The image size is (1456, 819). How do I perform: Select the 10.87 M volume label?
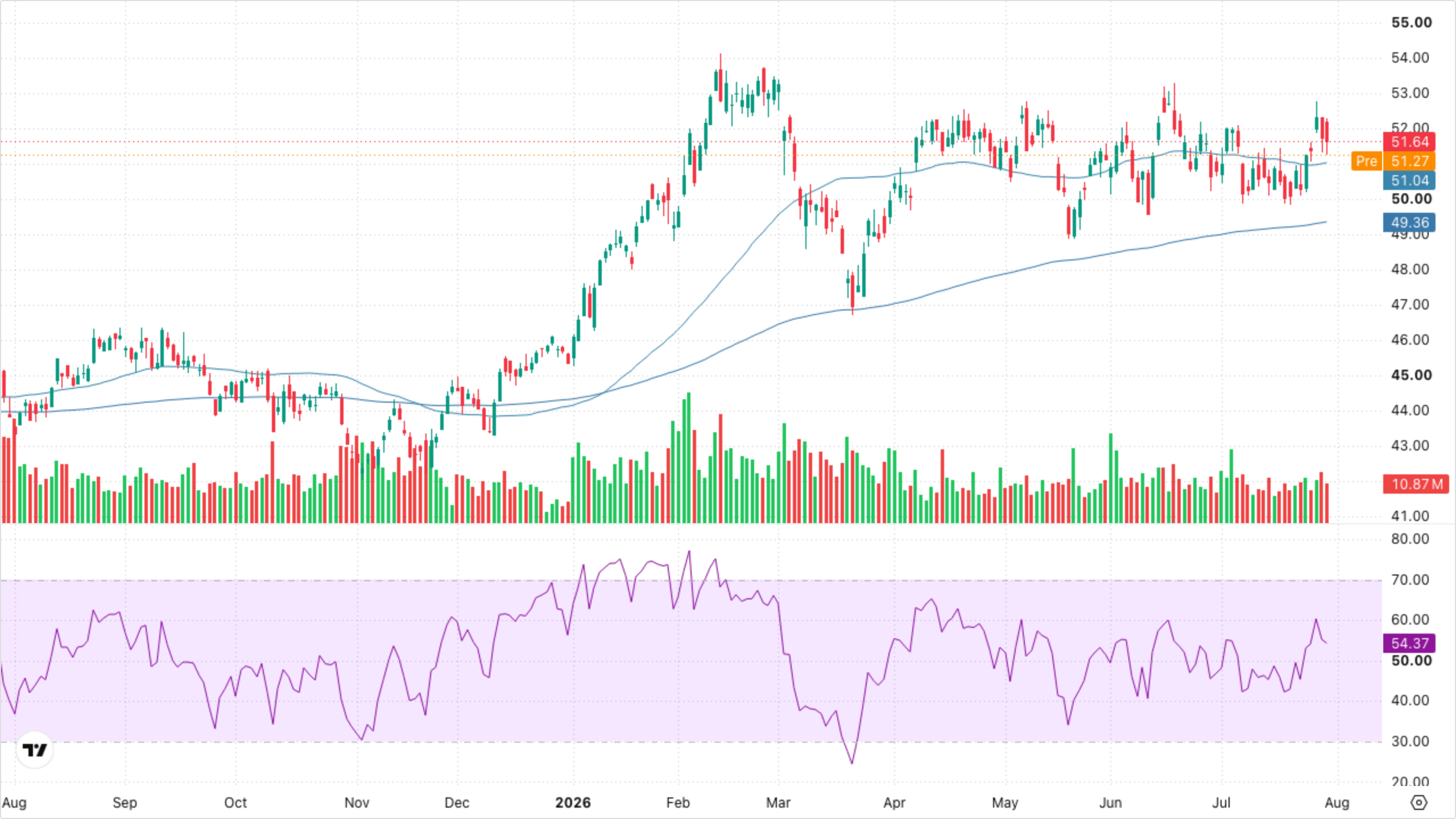(x=1416, y=484)
